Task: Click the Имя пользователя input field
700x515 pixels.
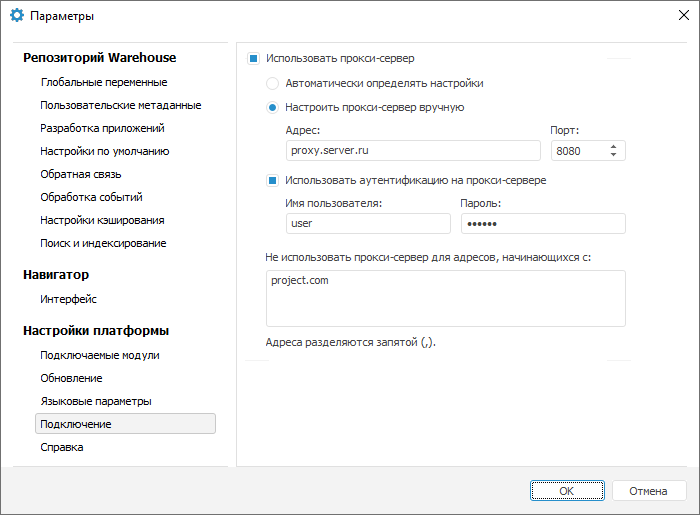Action: click(366, 224)
